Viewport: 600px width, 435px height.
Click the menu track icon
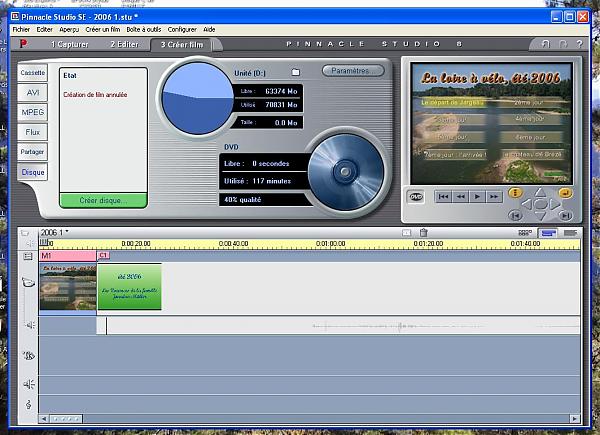point(28,256)
